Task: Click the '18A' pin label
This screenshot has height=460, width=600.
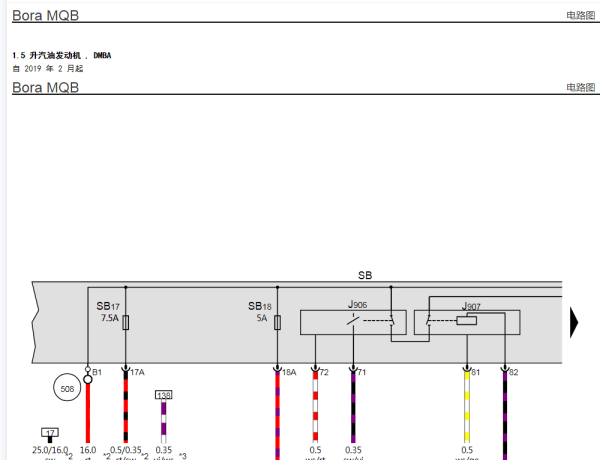Action: click(289, 372)
